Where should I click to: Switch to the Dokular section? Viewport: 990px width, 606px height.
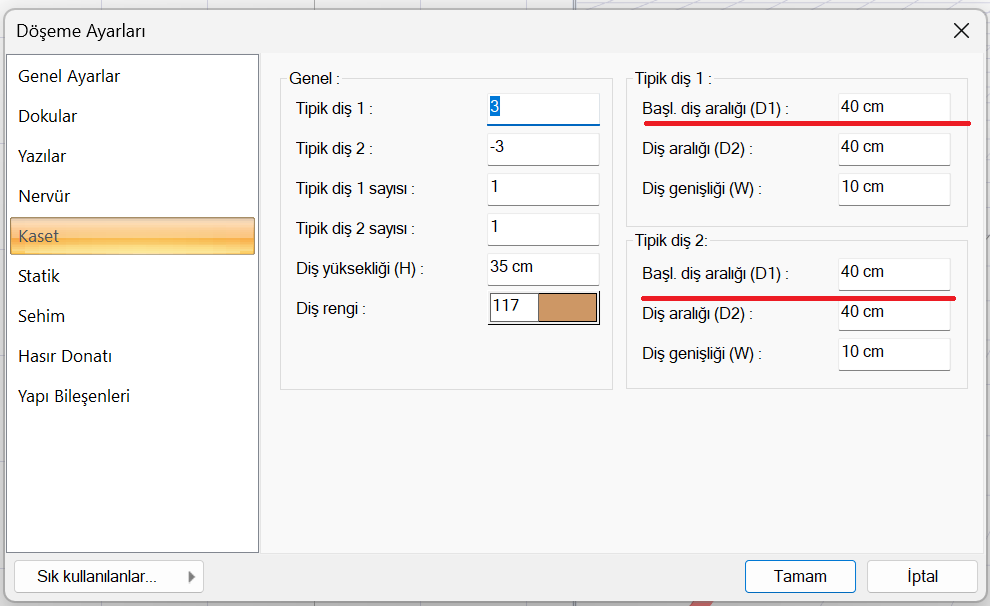tap(48, 117)
